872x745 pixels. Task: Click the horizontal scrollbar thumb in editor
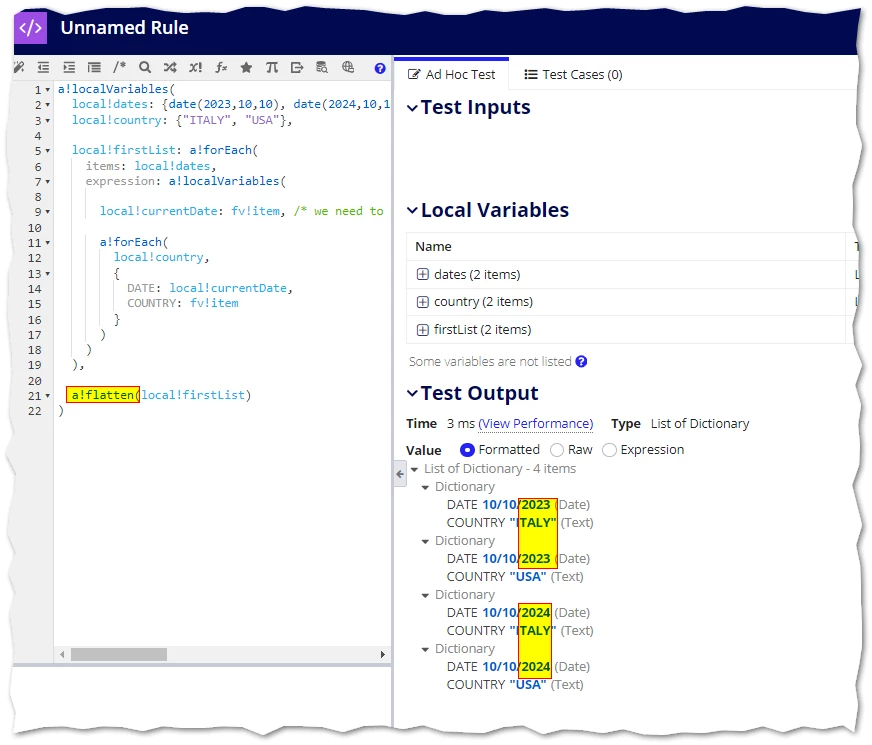(119, 654)
